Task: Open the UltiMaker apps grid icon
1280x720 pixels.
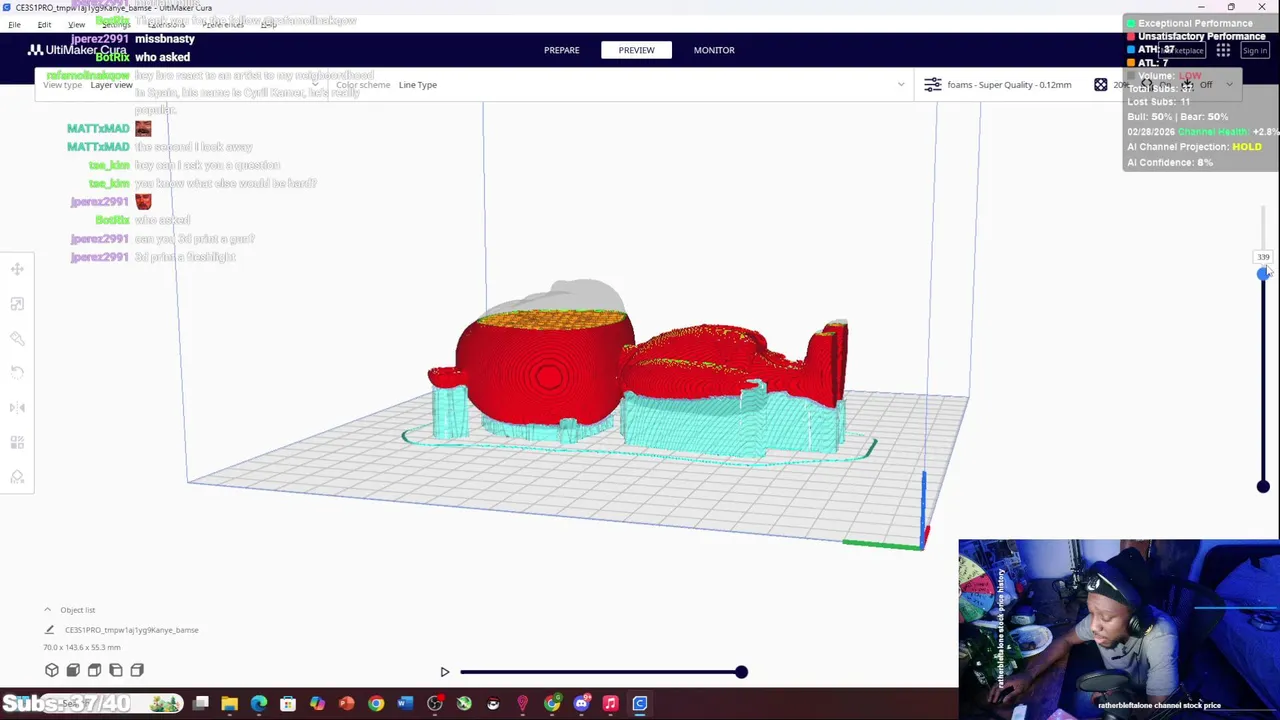Action: [x=1223, y=50]
